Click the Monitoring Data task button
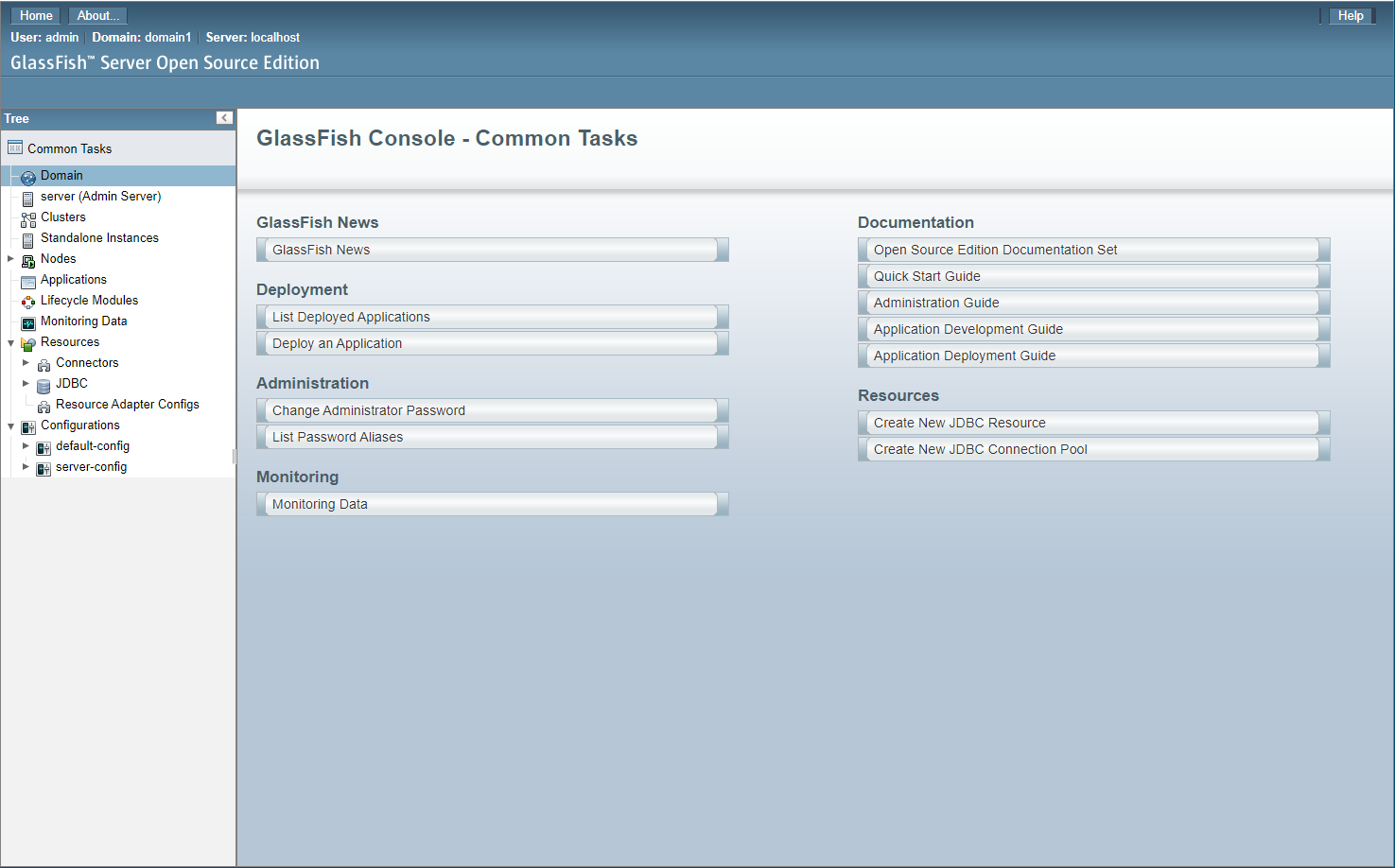1395x868 pixels. pyautogui.click(x=492, y=504)
